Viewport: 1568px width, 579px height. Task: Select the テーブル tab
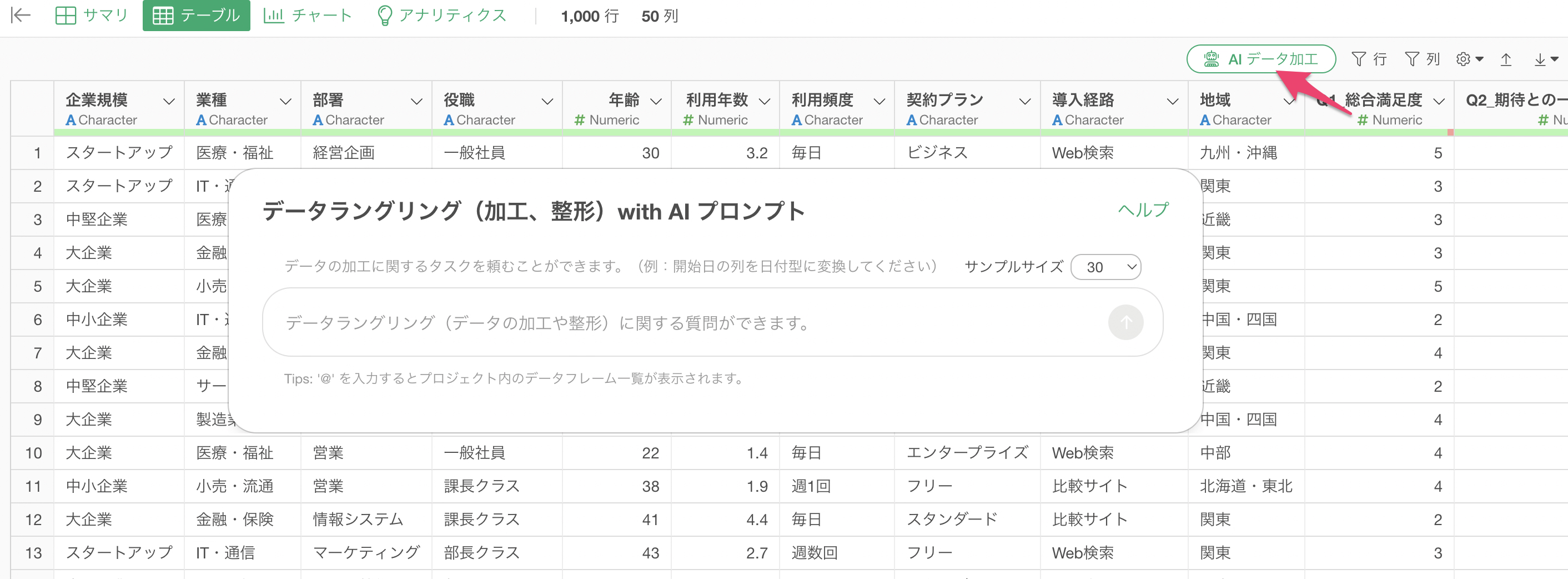(196, 15)
